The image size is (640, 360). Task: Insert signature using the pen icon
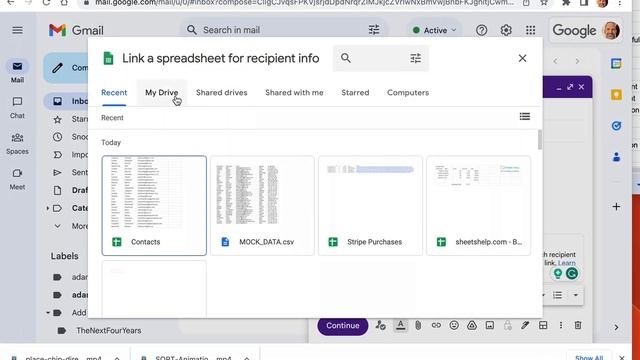[525, 325]
